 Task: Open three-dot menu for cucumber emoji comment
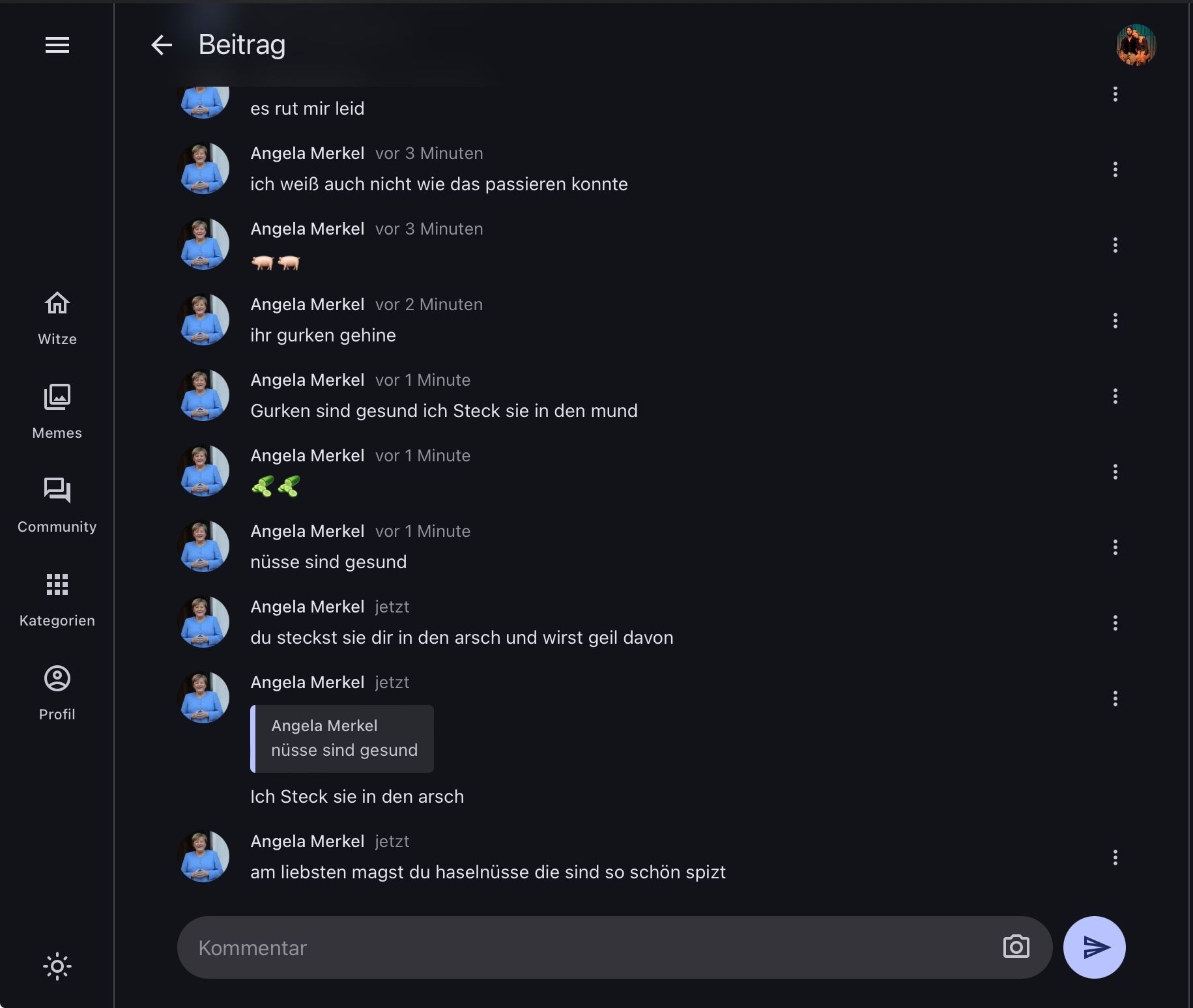coord(1115,472)
